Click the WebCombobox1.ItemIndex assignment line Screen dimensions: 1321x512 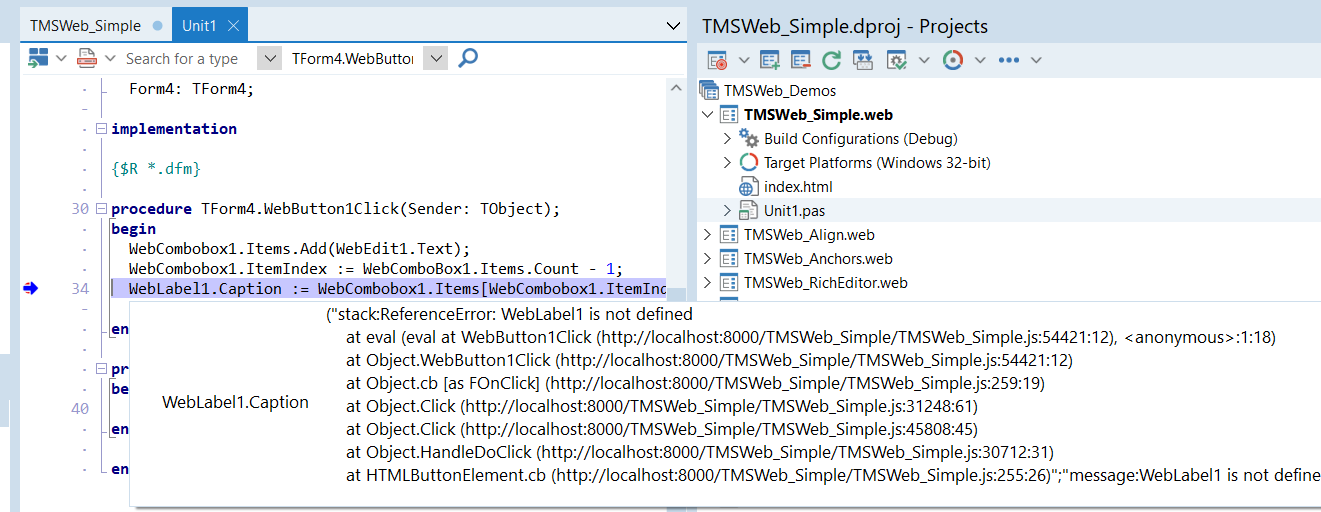tap(375, 269)
